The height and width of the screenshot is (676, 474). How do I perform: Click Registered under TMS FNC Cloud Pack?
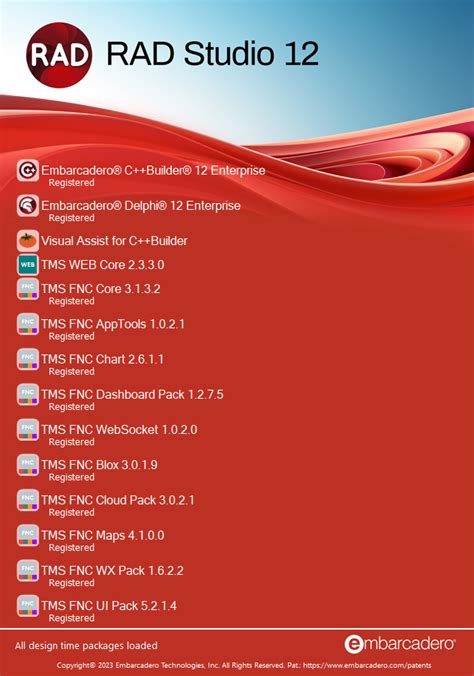click(x=72, y=513)
